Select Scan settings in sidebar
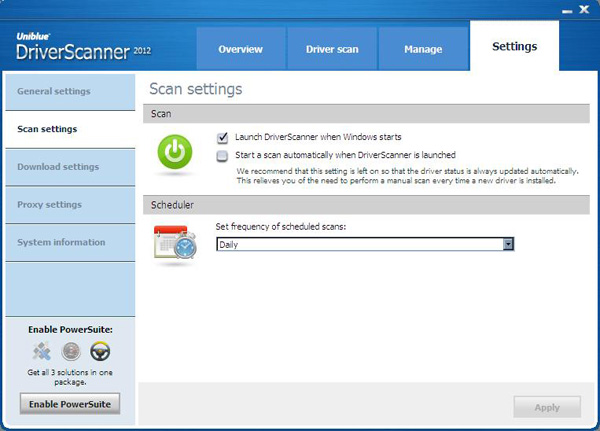 tap(70, 129)
